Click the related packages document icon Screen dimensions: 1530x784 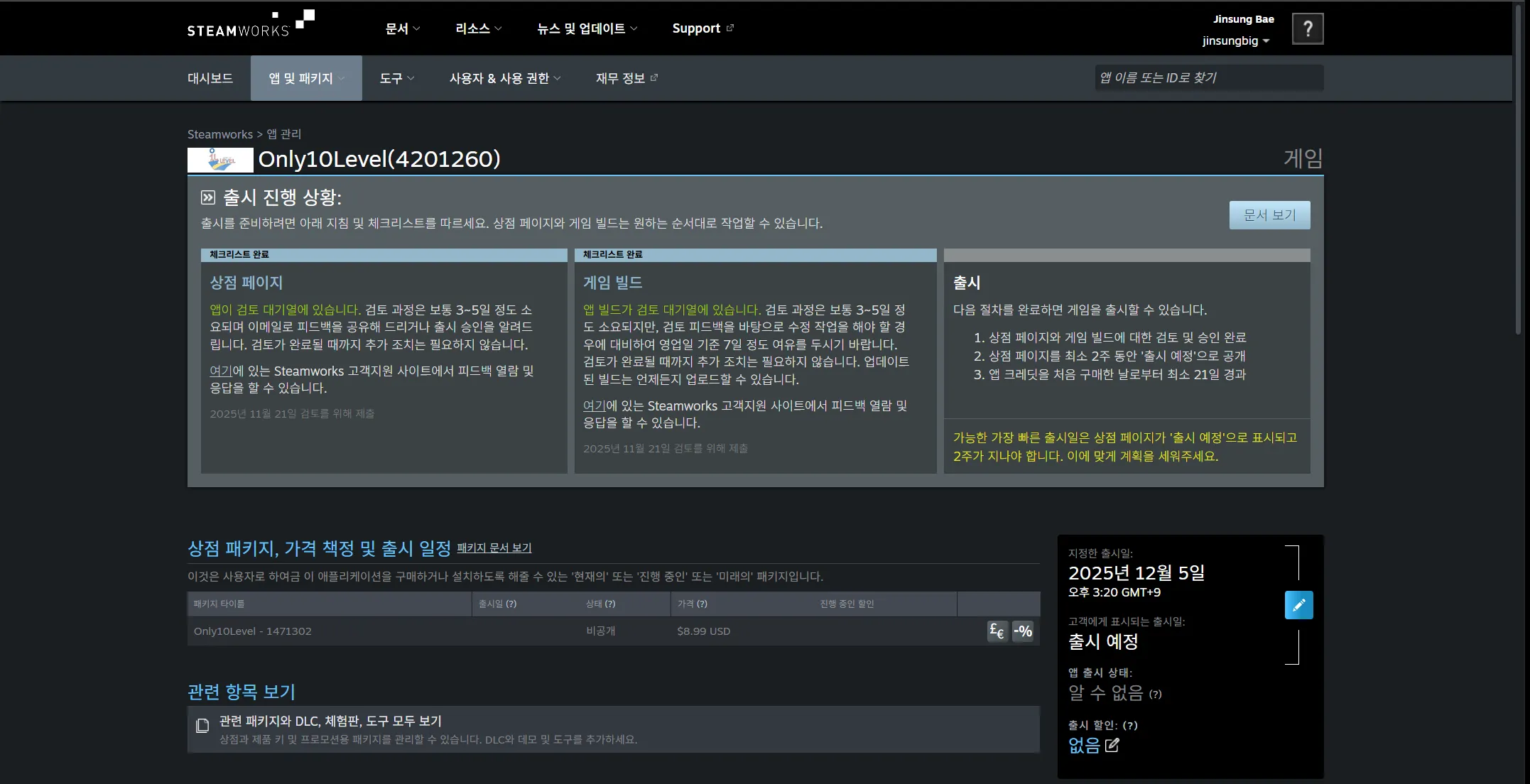(x=202, y=726)
